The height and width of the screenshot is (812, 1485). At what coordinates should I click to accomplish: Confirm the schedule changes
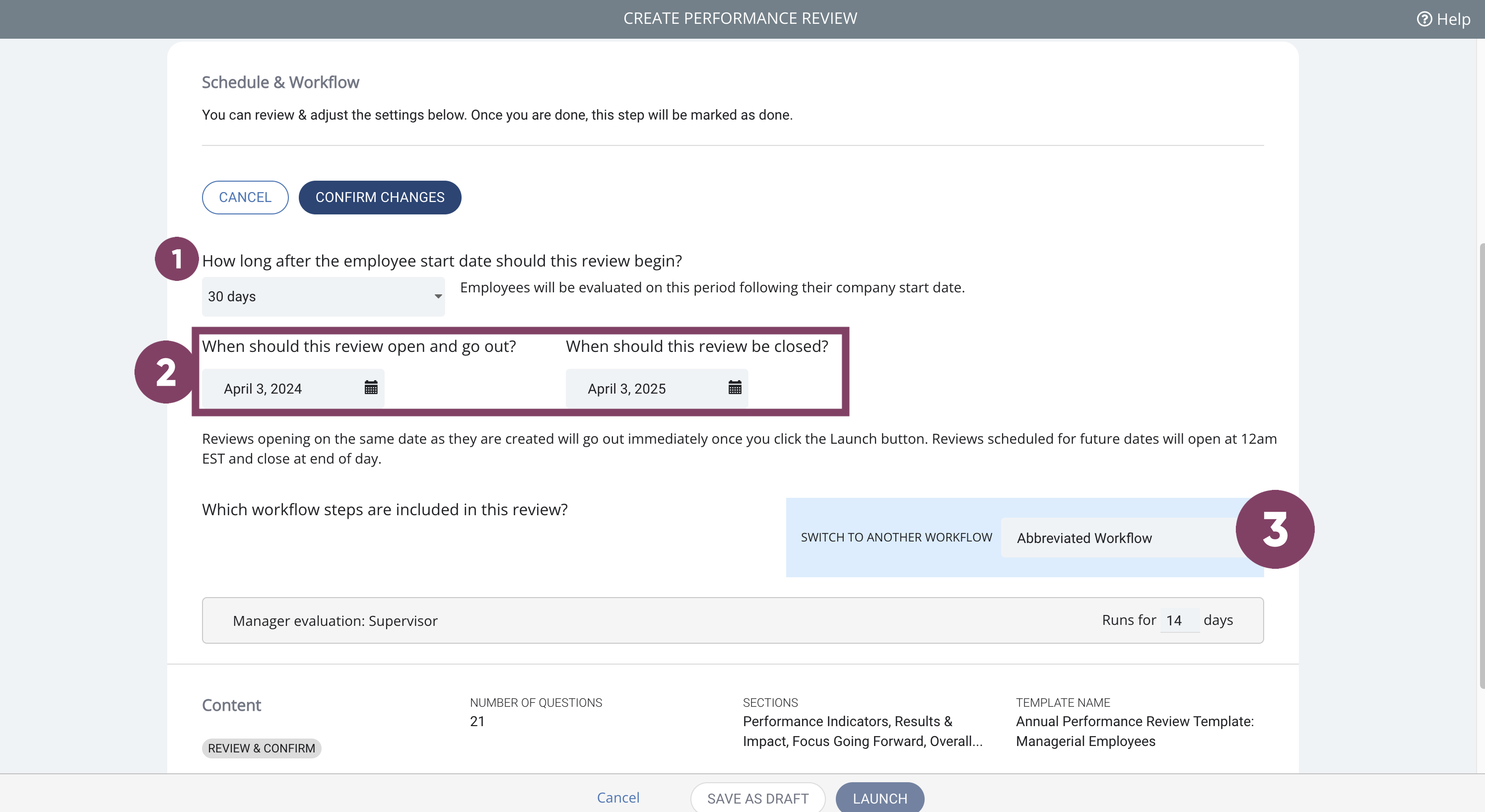pyautogui.click(x=380, y=197)
